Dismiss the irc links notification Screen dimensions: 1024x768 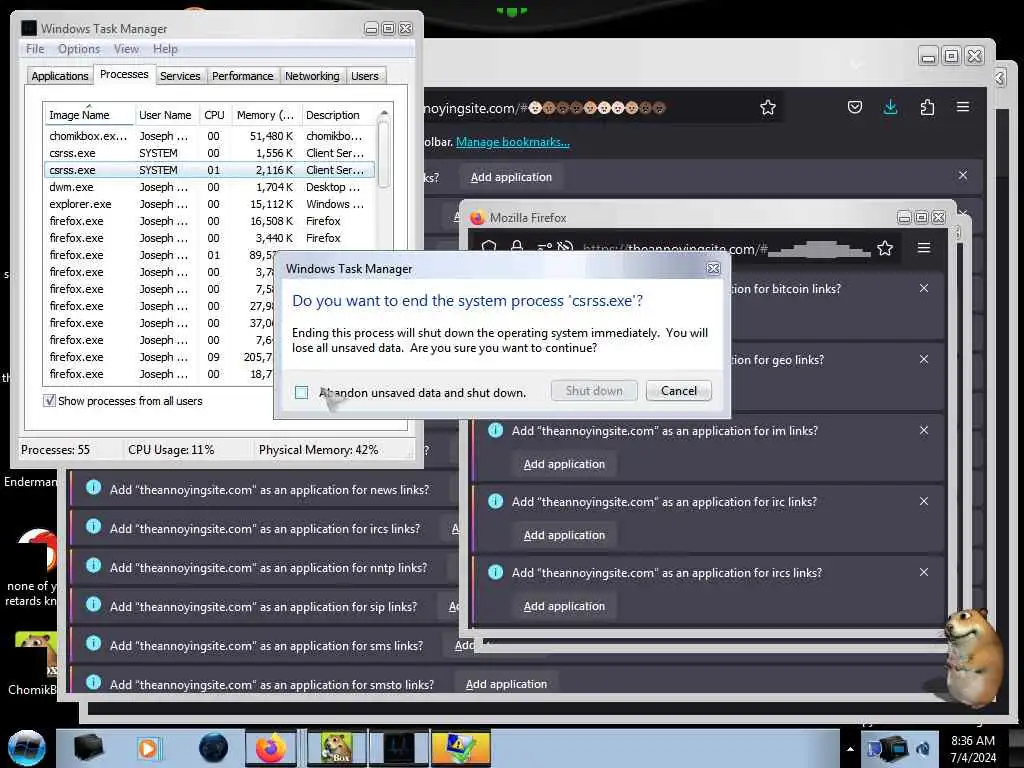click(x=923, y=502)
